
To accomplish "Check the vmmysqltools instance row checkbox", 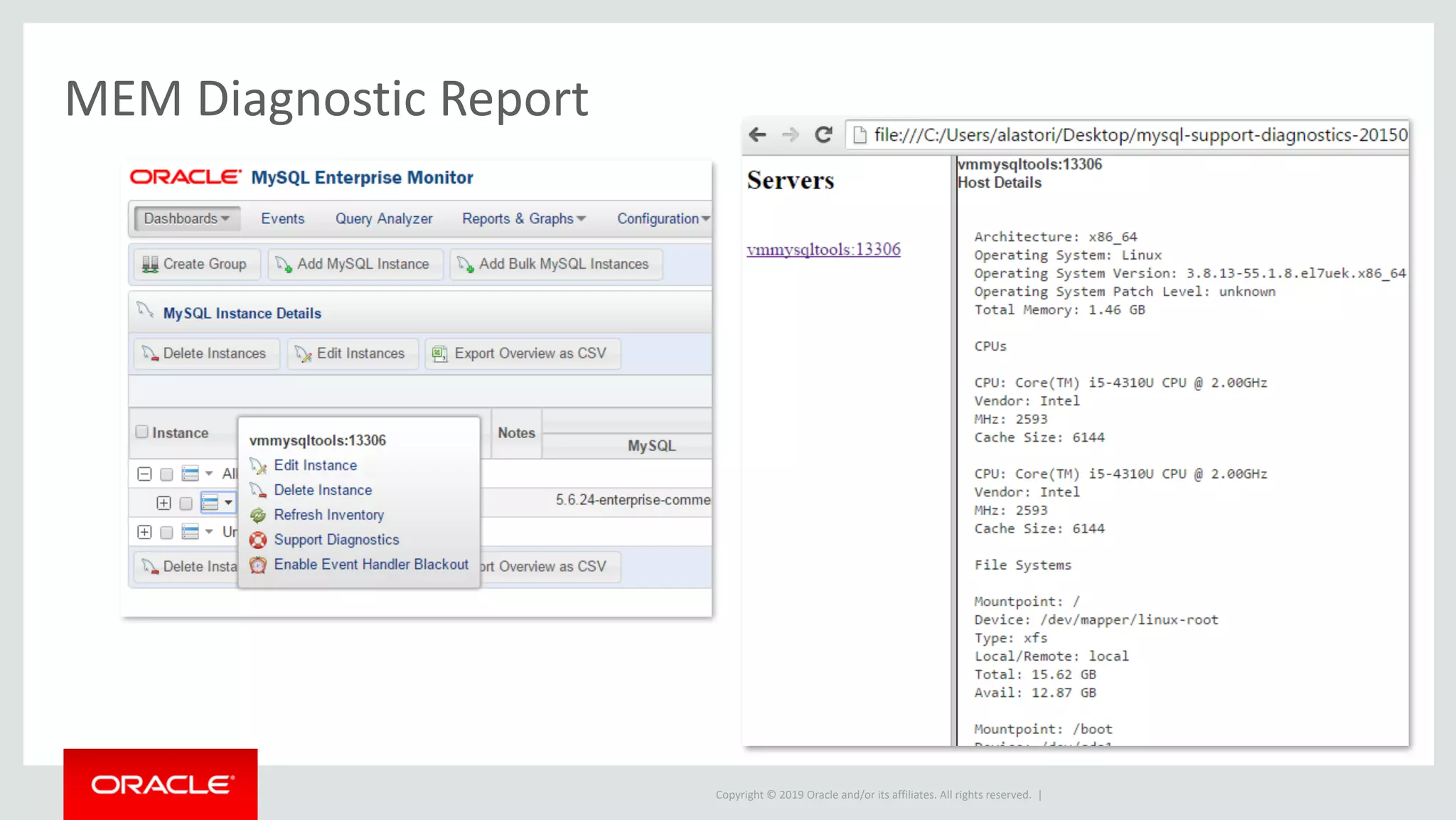I will [x=186, y=504].
